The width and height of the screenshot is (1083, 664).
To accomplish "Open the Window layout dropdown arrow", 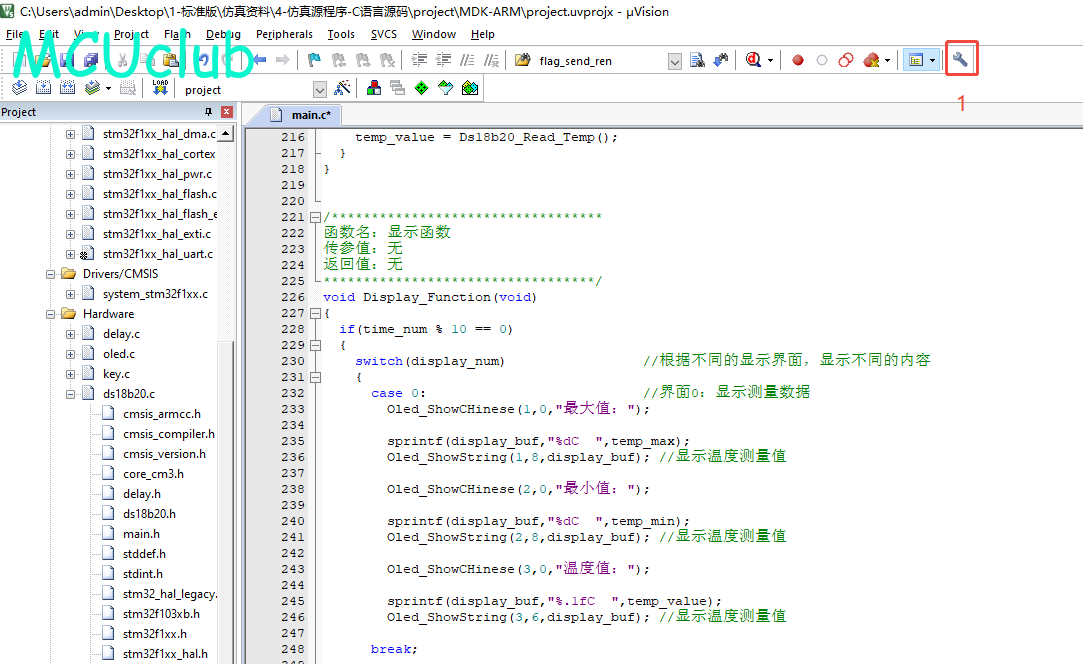I will pos(932,60).
